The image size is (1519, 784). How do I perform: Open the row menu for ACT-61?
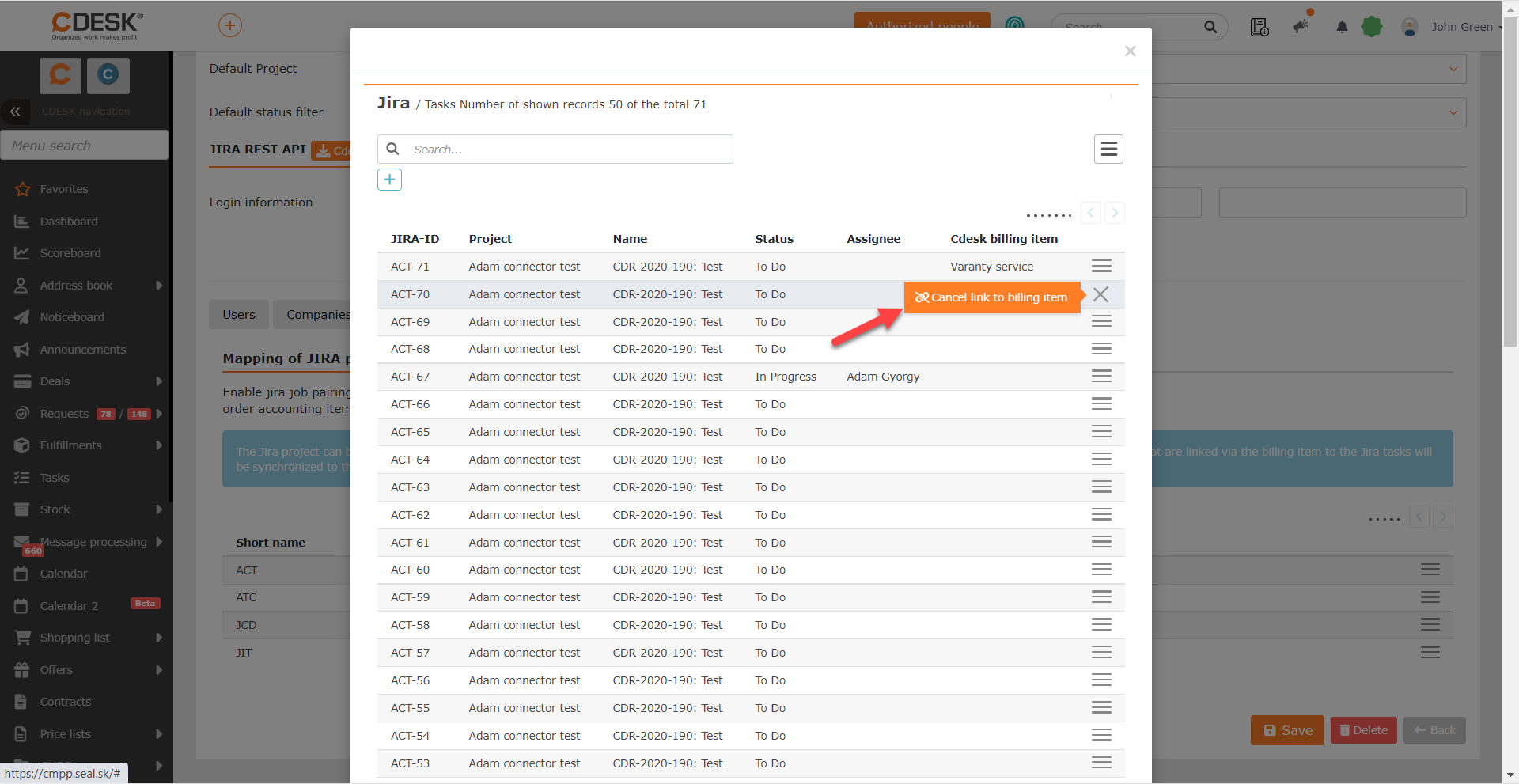click(1101, 543)
